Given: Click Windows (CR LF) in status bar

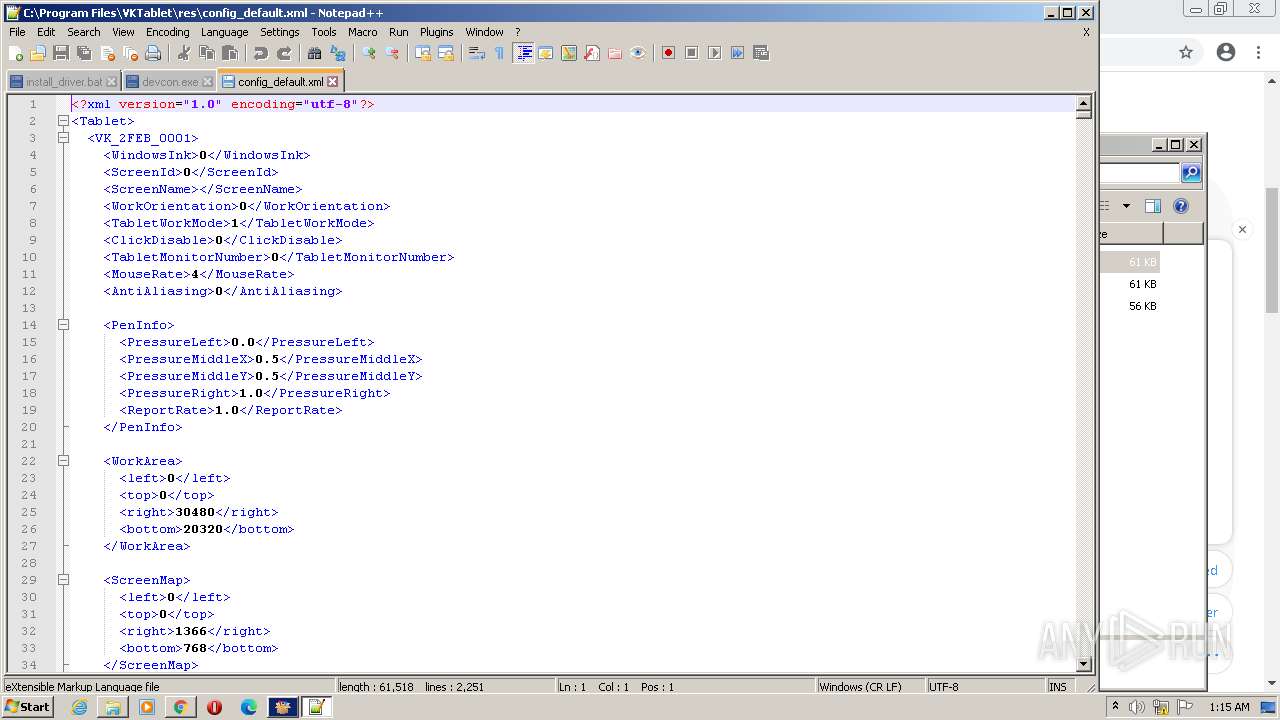Looking at the screenshot, I should click(x=860, y=687).
